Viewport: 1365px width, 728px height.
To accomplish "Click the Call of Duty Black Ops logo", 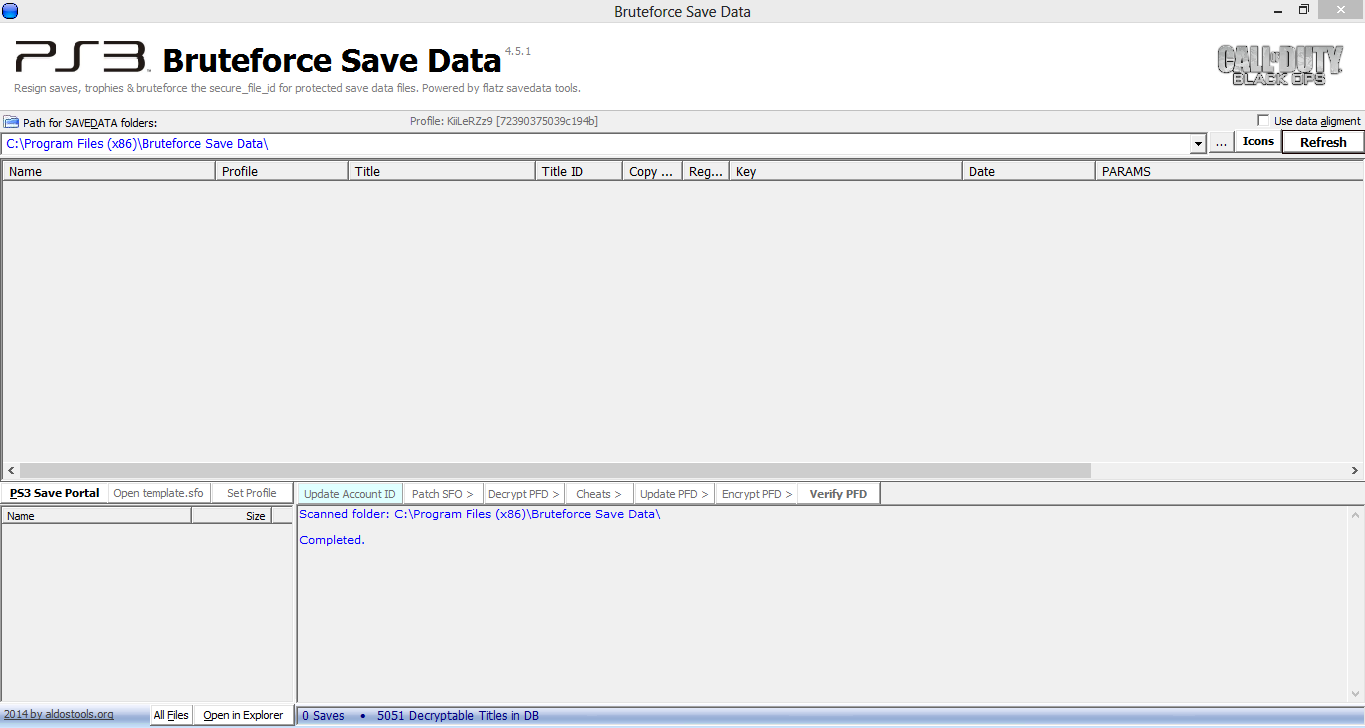I will coord(1279,65).
